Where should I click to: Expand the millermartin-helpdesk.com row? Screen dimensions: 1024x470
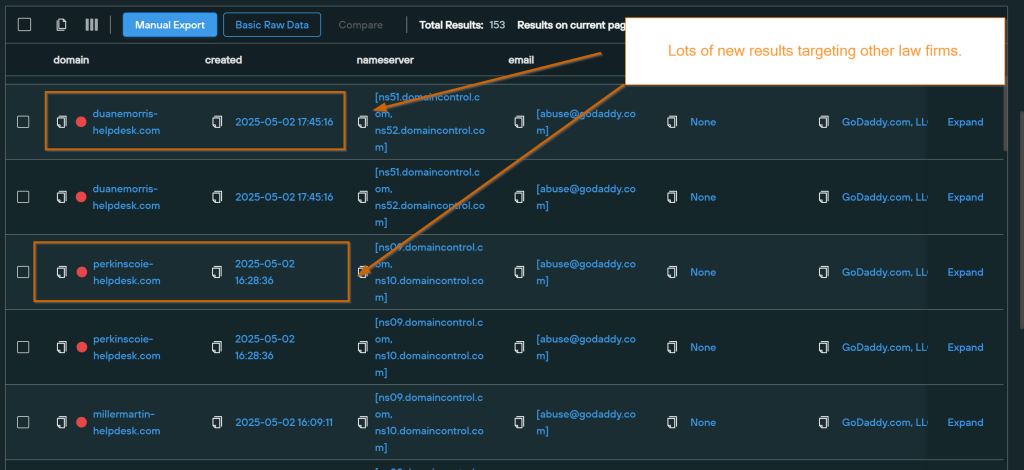965,422
